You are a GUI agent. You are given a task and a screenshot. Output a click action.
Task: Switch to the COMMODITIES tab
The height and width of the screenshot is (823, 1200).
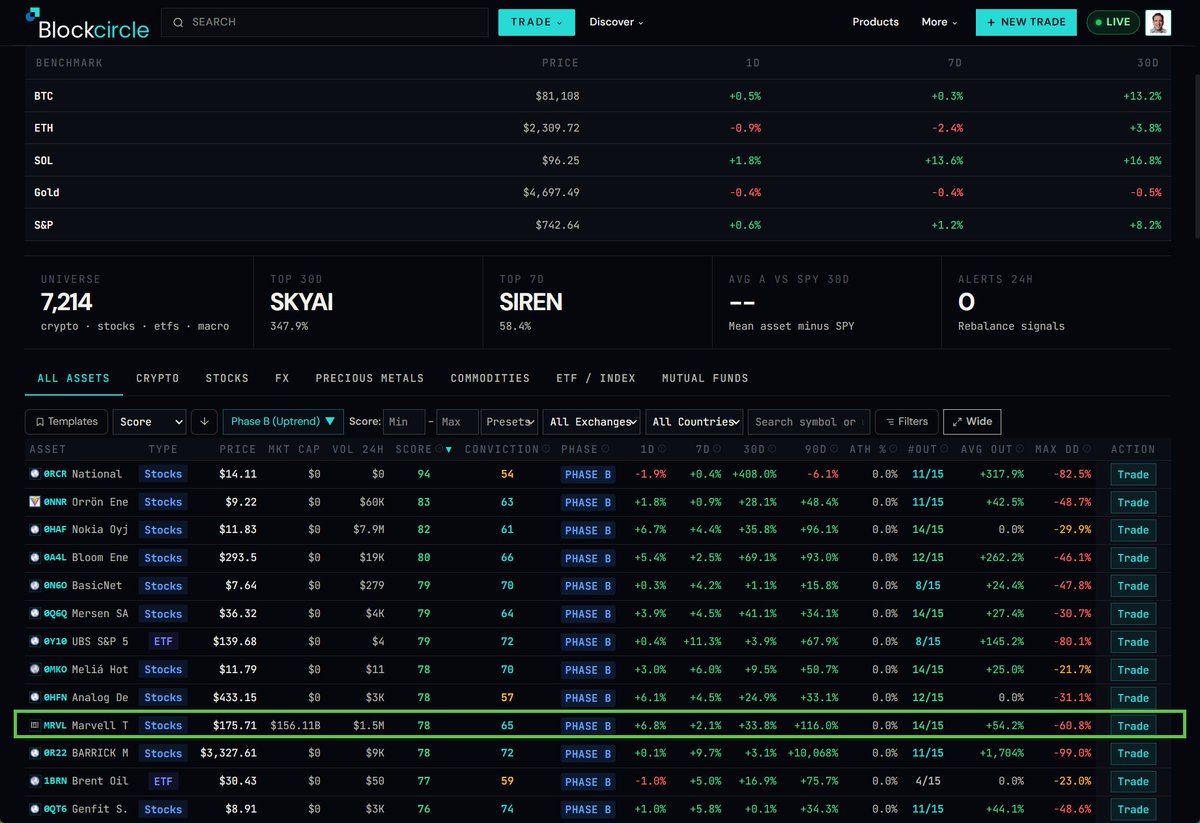(x=490, y=379)
